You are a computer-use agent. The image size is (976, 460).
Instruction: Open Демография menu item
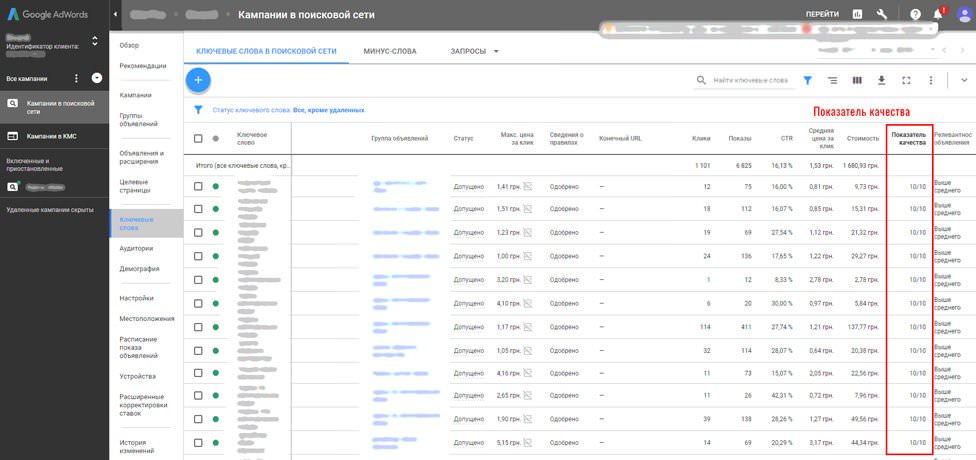[x=139, y=269]
